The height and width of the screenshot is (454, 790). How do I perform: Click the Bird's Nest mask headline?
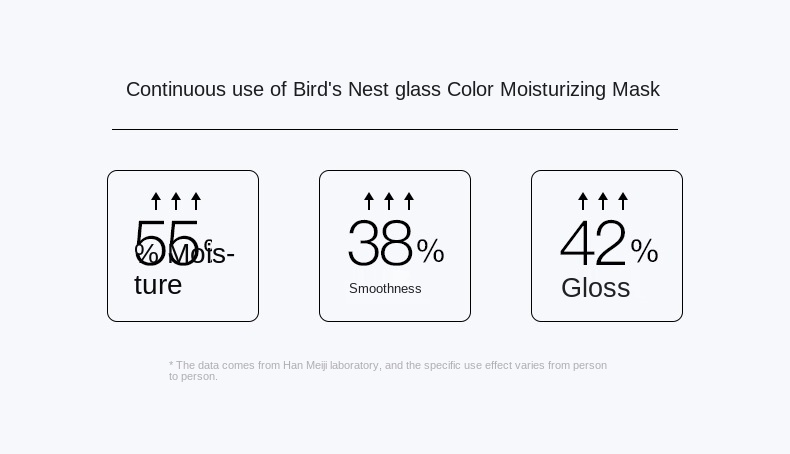click(x=393, y=90)
